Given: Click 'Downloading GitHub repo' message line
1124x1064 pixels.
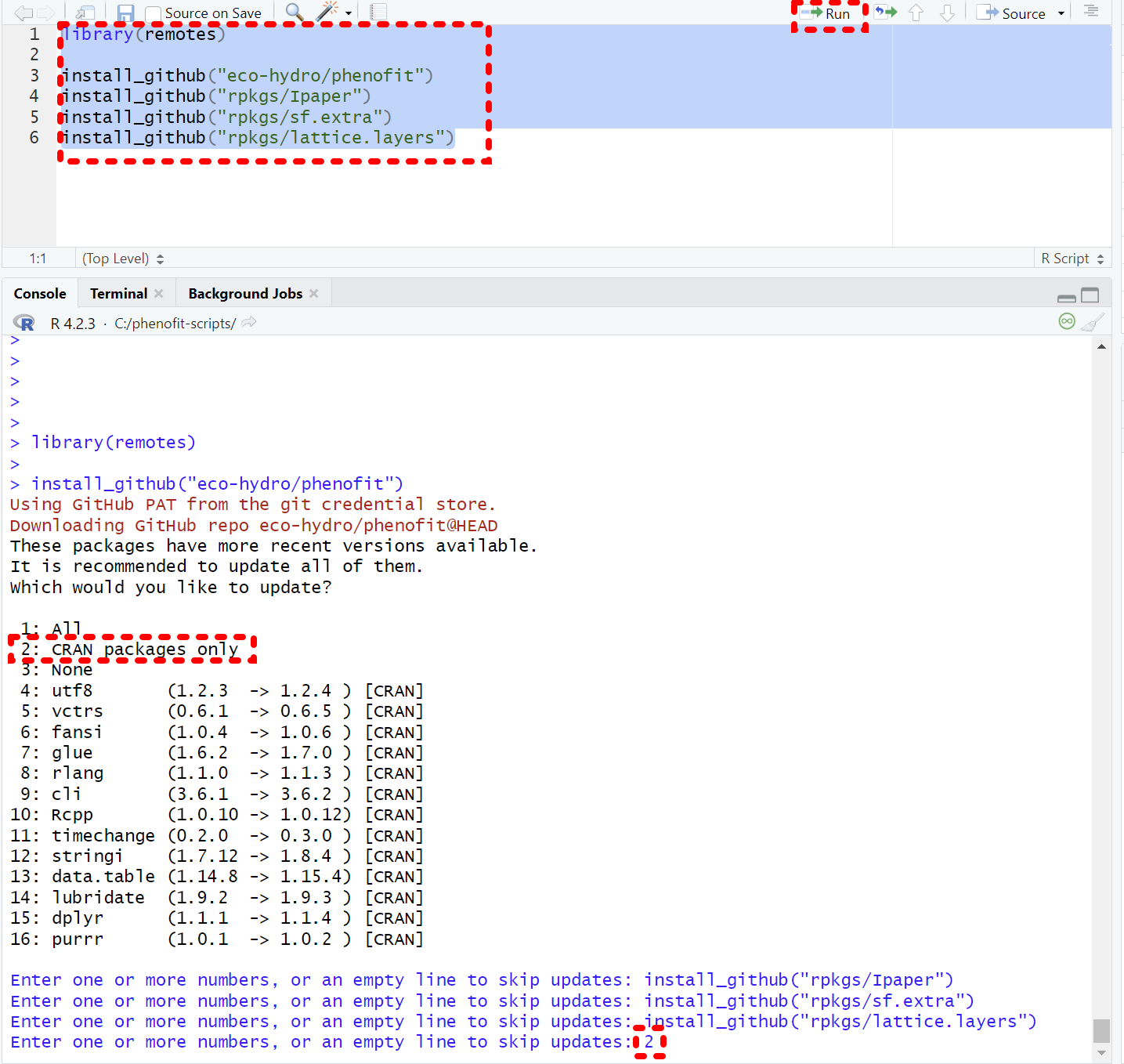Looking at the screenshot, I should coord(254,526).
